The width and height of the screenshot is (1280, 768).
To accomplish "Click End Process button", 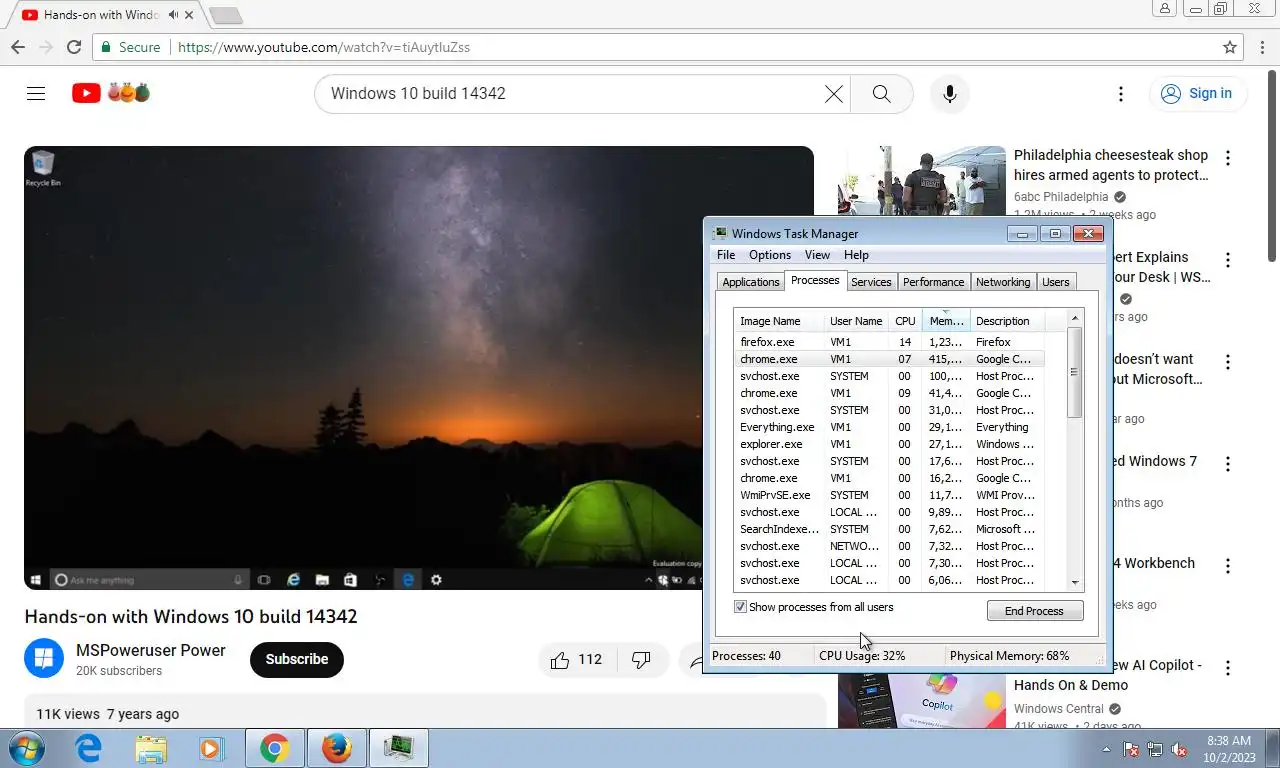I will [x=1034, y=611].
